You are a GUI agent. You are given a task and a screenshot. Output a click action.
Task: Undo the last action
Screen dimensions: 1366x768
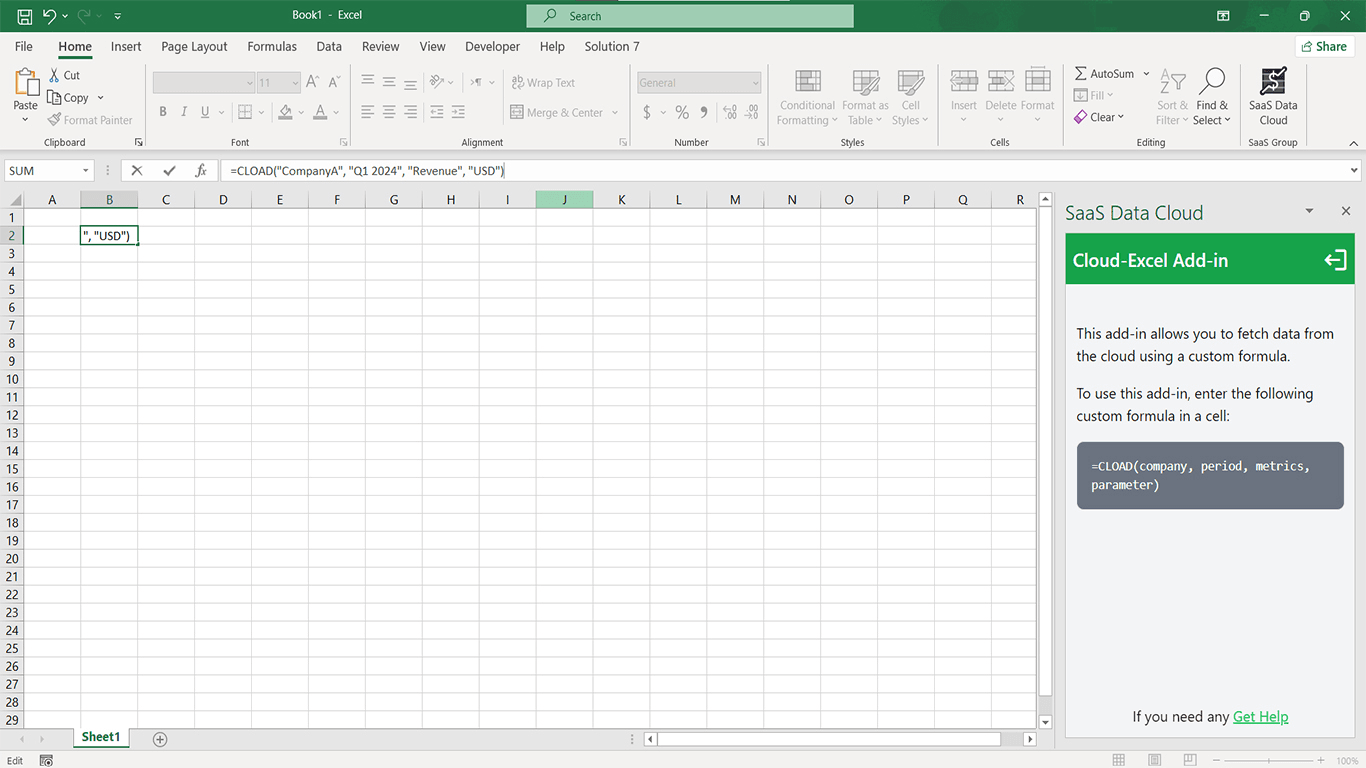[x=50, y=16]
